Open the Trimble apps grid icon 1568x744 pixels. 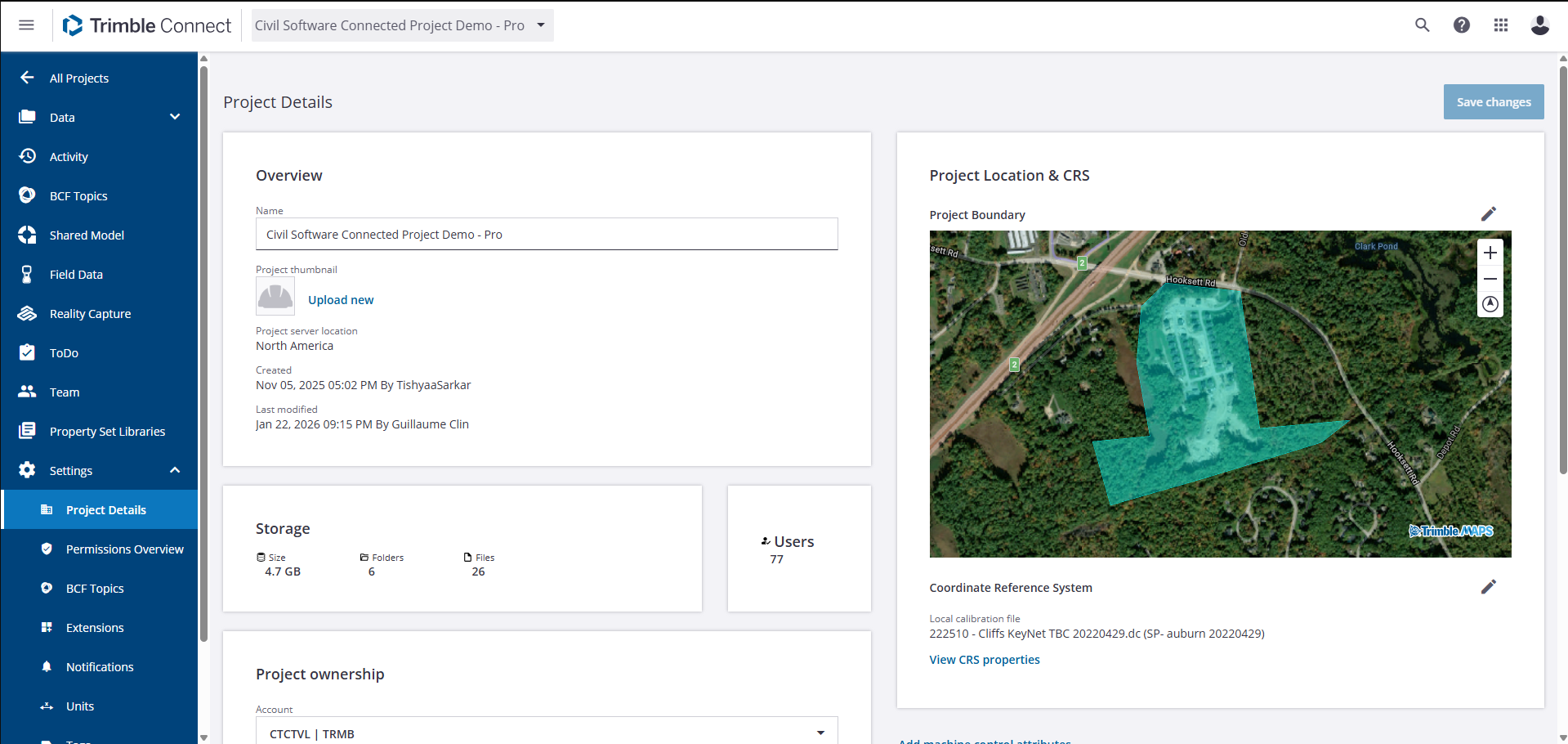click(1501, 25)
